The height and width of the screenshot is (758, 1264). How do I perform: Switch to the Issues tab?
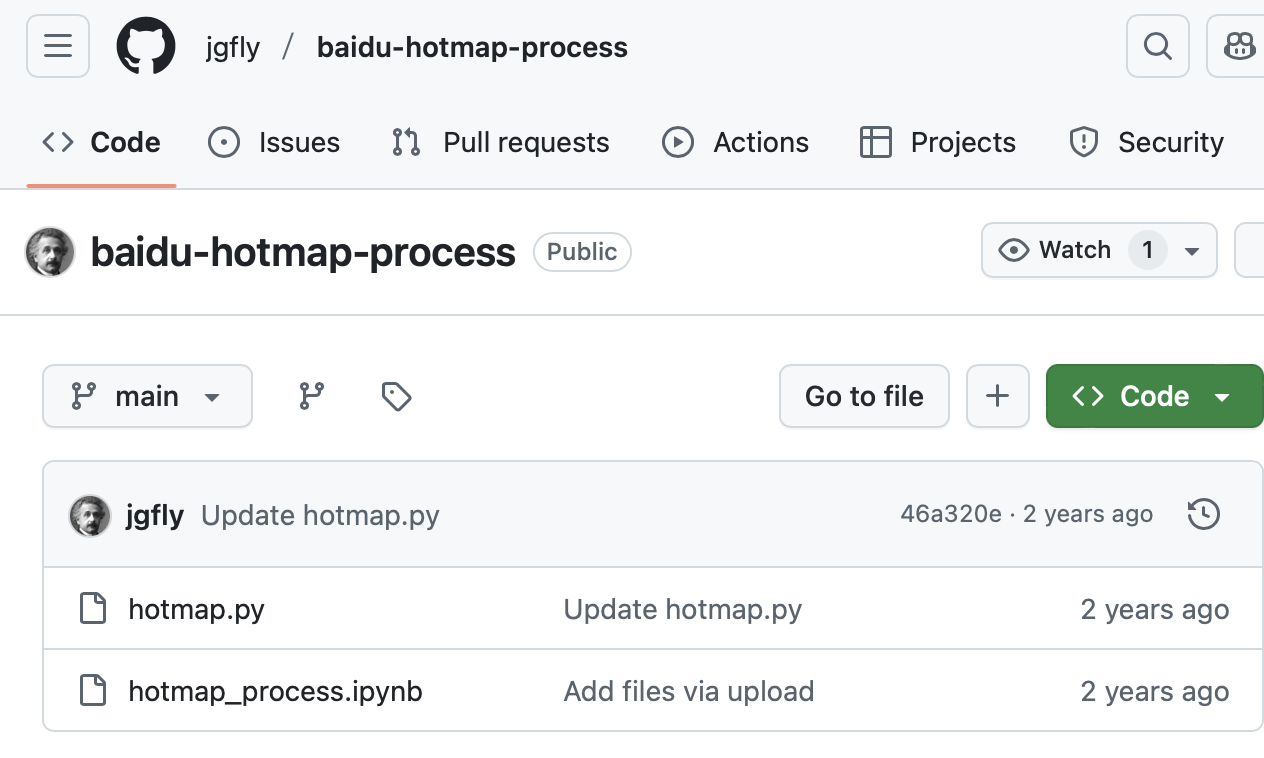(x=274, y=143)
